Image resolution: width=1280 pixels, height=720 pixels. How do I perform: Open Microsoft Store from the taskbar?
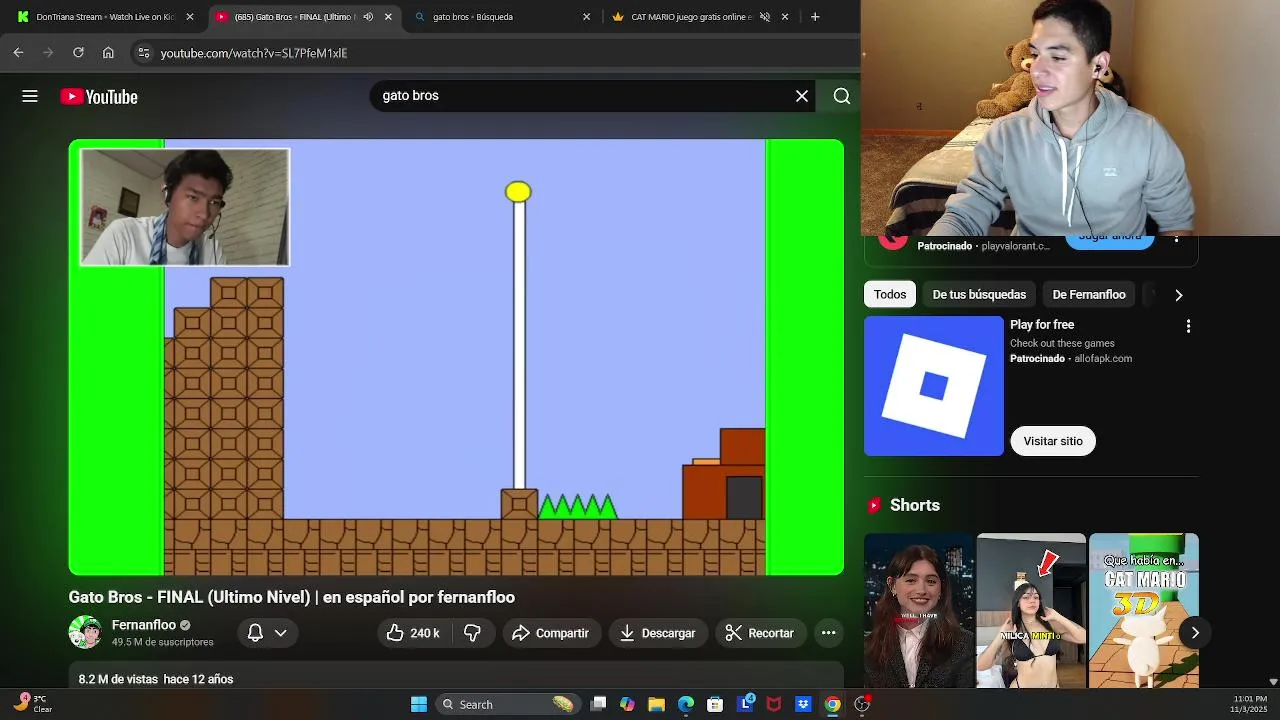pyautogui.click(x=715, y=704)
